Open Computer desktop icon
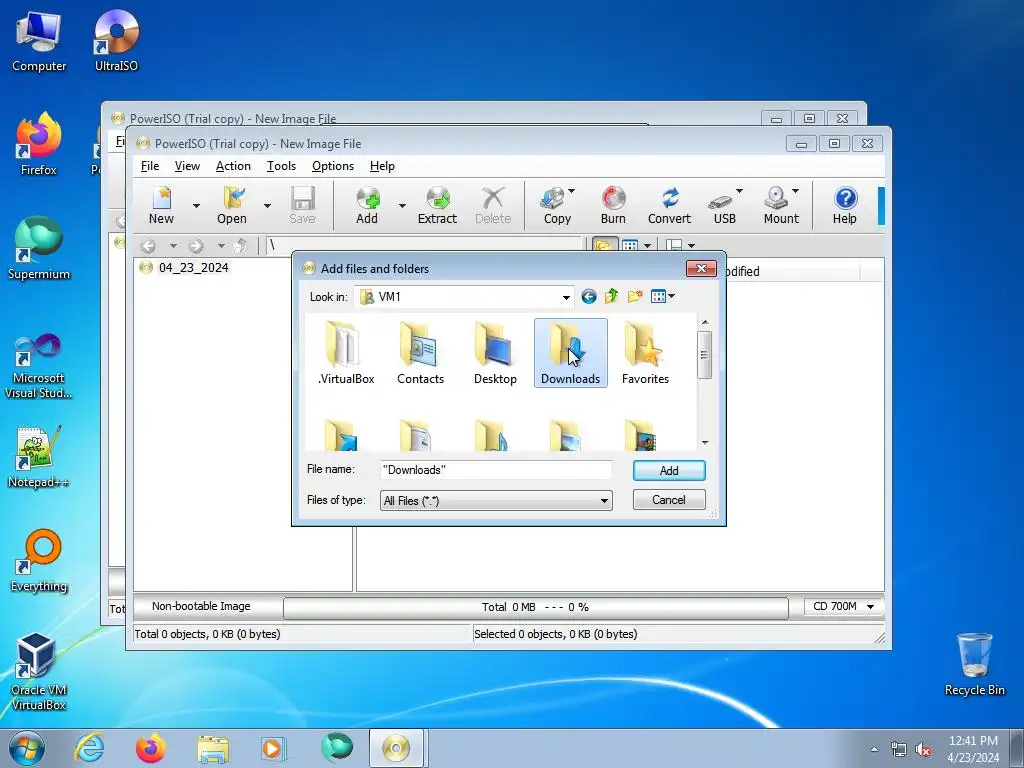This screenshot has height=768, width=1024. pos(39,40)
